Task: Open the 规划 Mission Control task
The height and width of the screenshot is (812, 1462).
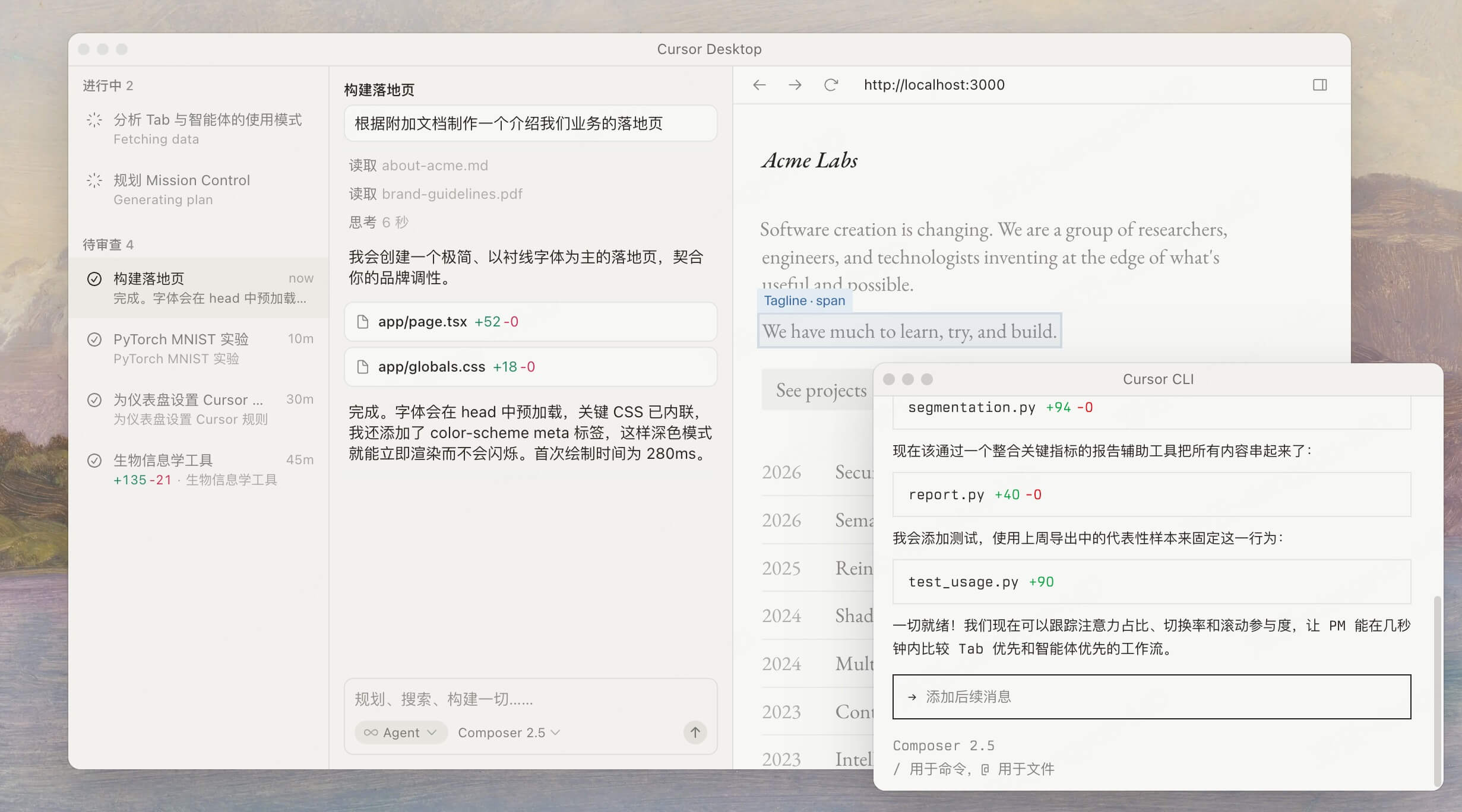Action: pos(198,189)
